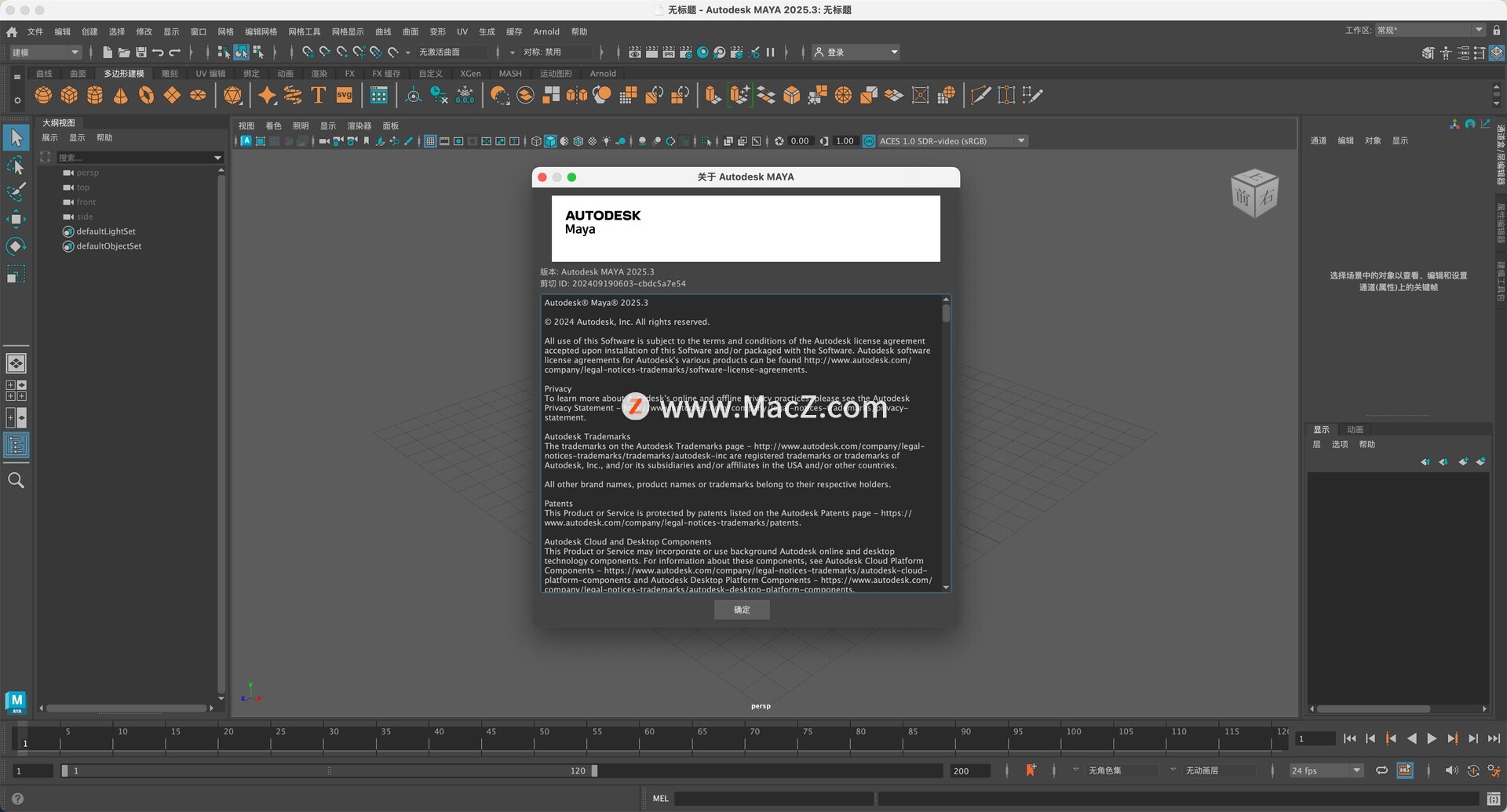
Task: Open the 建模 menu set dropdown
Action: pyautogui.click(x=46, y=53)
